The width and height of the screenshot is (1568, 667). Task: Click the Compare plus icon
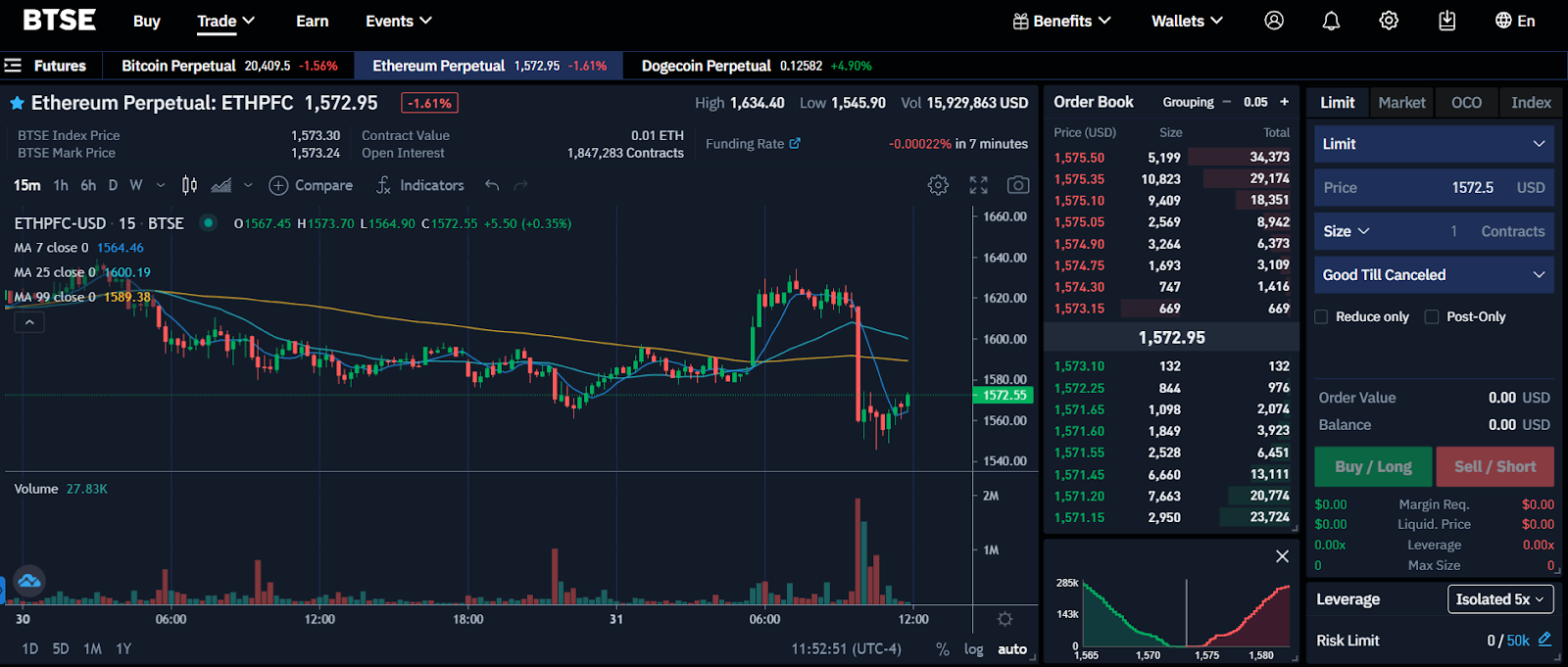click(278, 185)
